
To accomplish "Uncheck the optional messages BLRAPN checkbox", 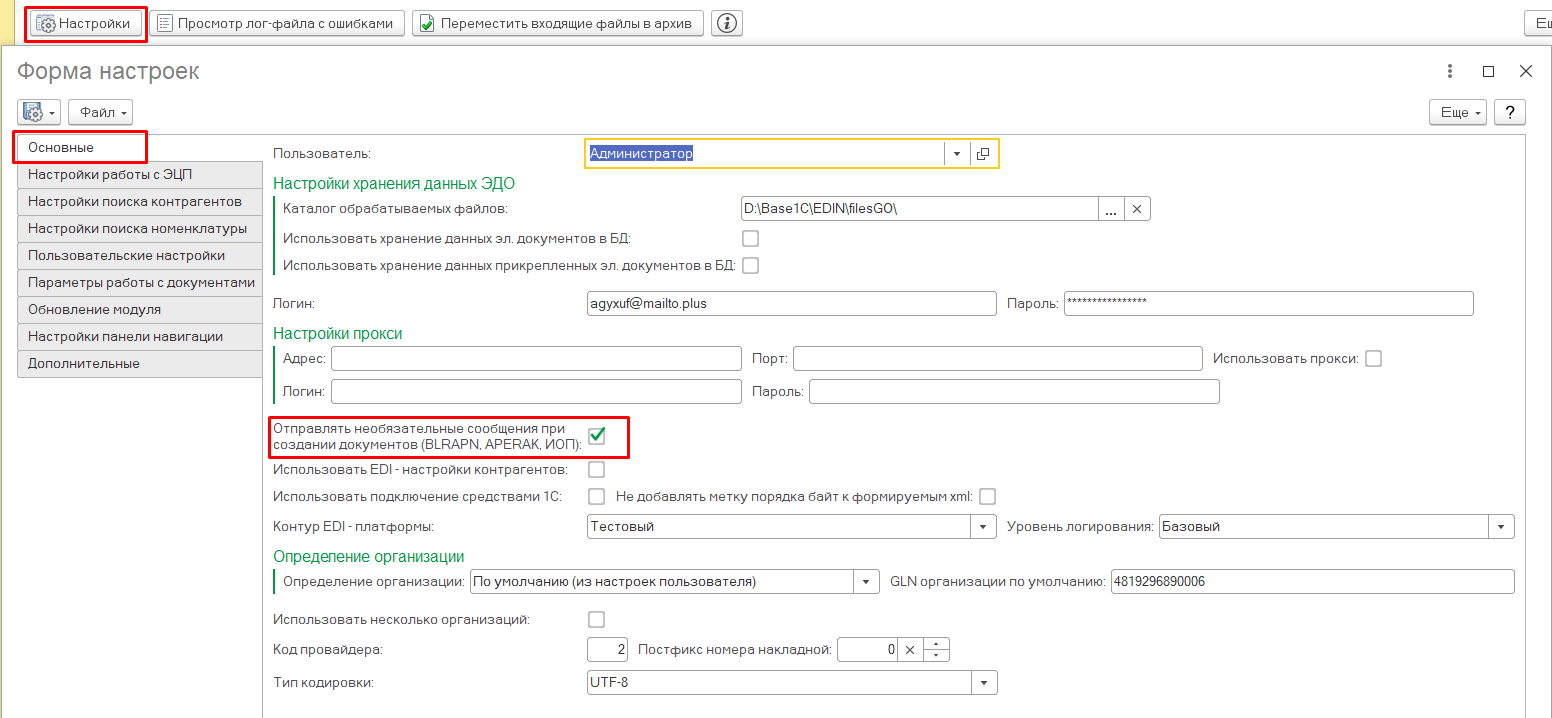I will (x=597, y=435).
